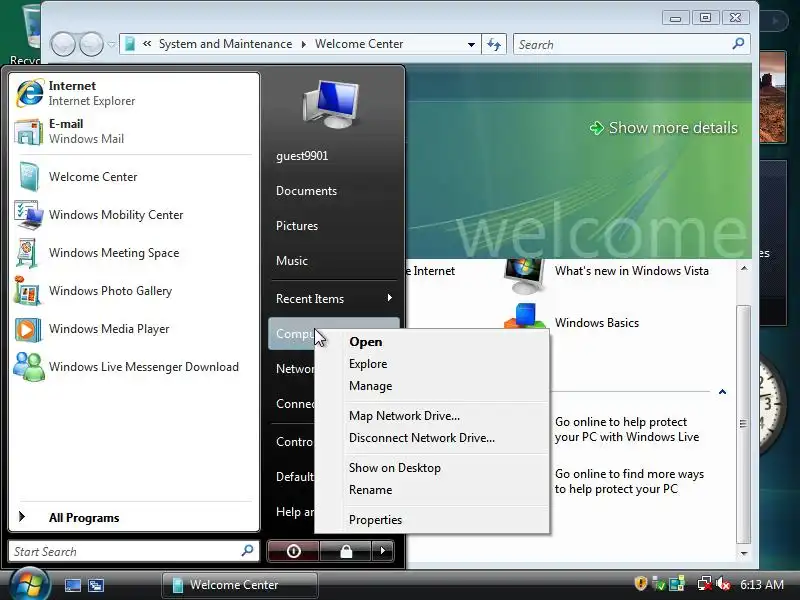Click the Start orb button
Image resolution: width=800 pixels, height=600 pixels.
[x=29, y=585]
